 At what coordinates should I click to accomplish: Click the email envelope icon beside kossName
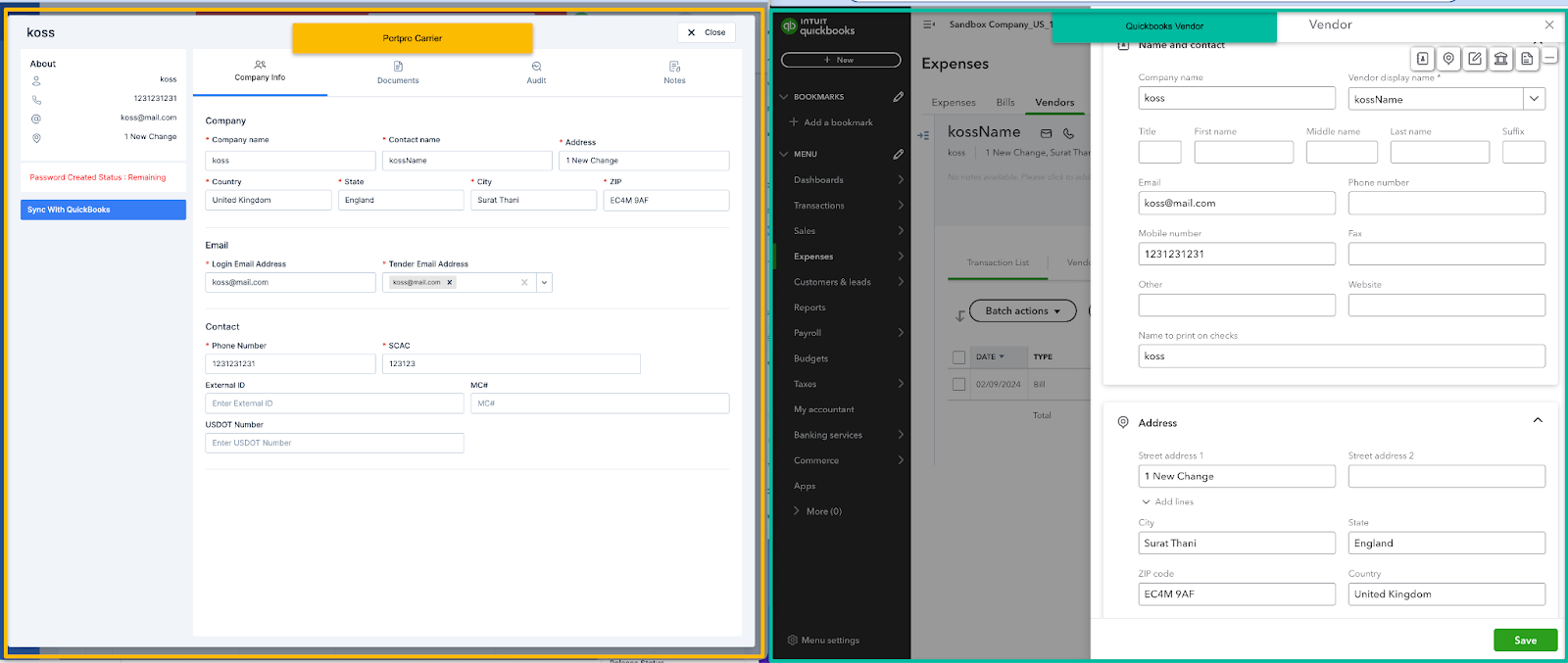point(1046,133)
